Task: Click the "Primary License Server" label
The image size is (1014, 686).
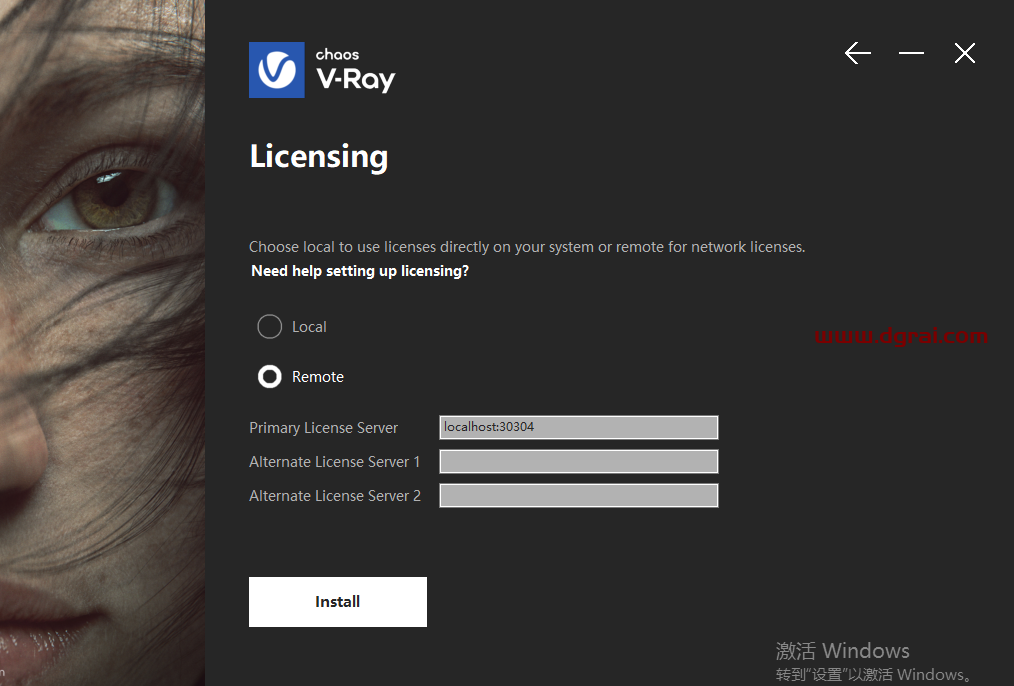Action: coord(323,428)
